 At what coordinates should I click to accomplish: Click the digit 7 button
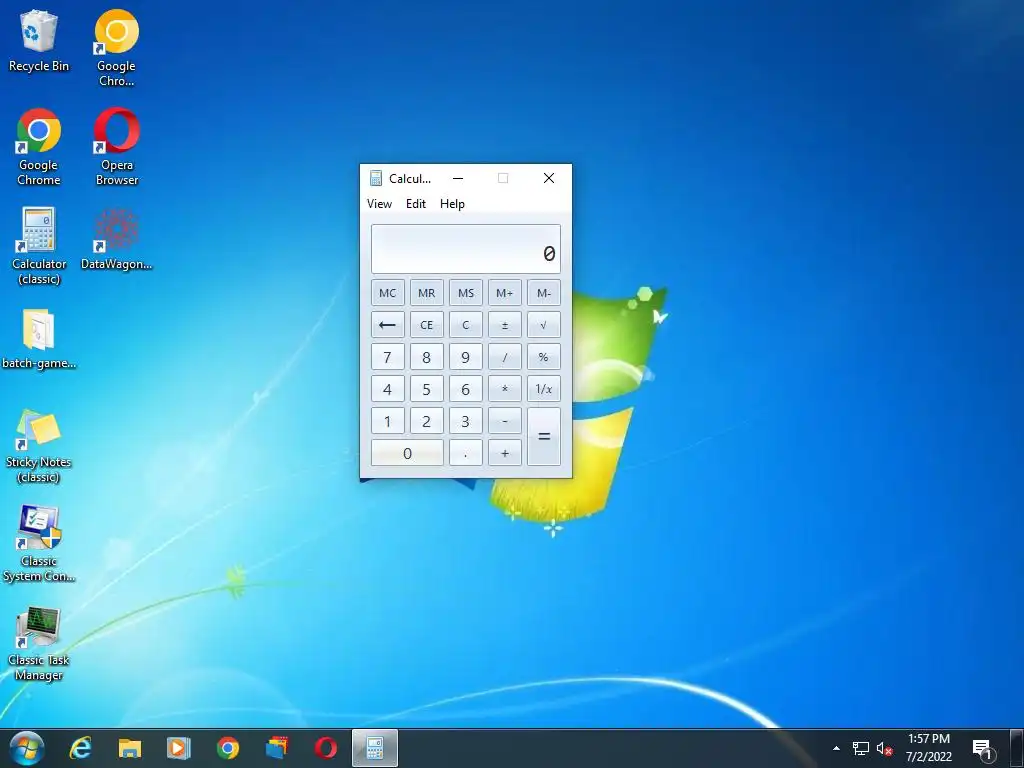[387, 357]
